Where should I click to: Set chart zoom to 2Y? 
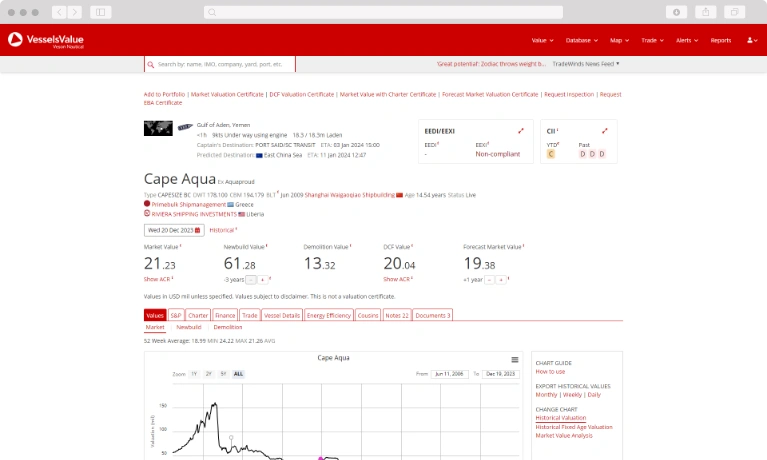[209, 374]
